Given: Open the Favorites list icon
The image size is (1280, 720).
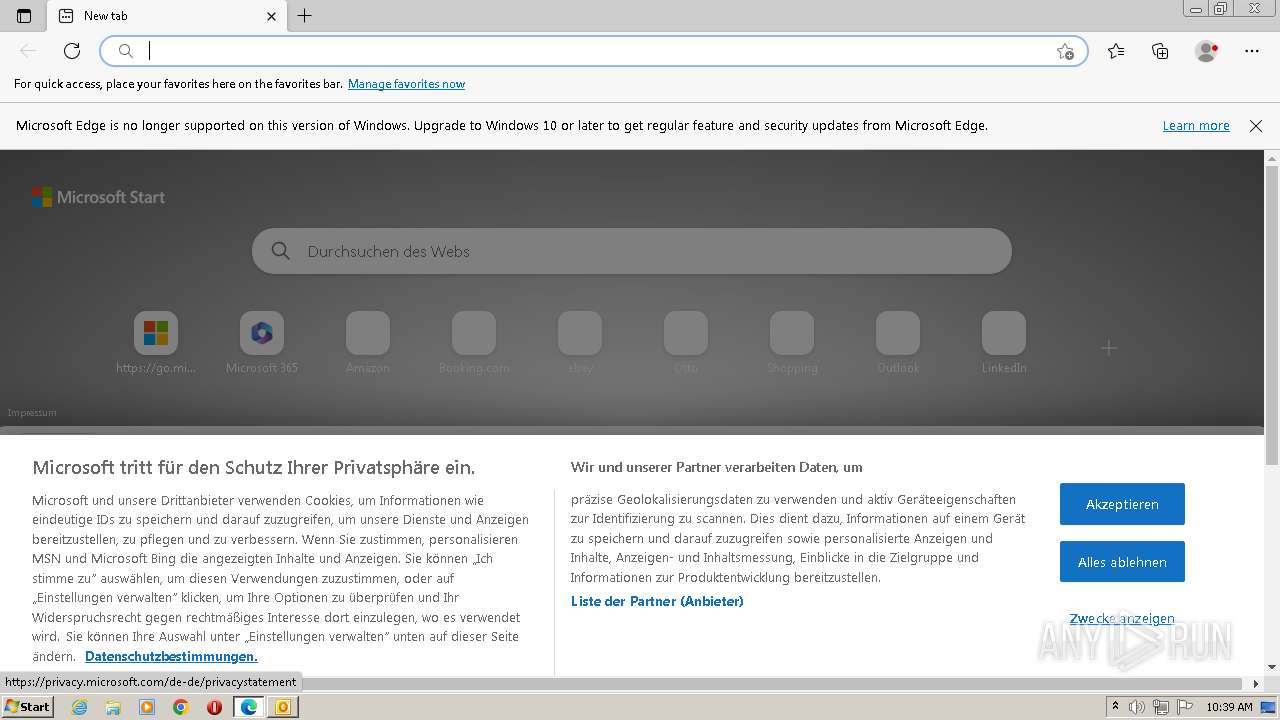Looking at the screenshot, I should click(x=1116, y=51).
